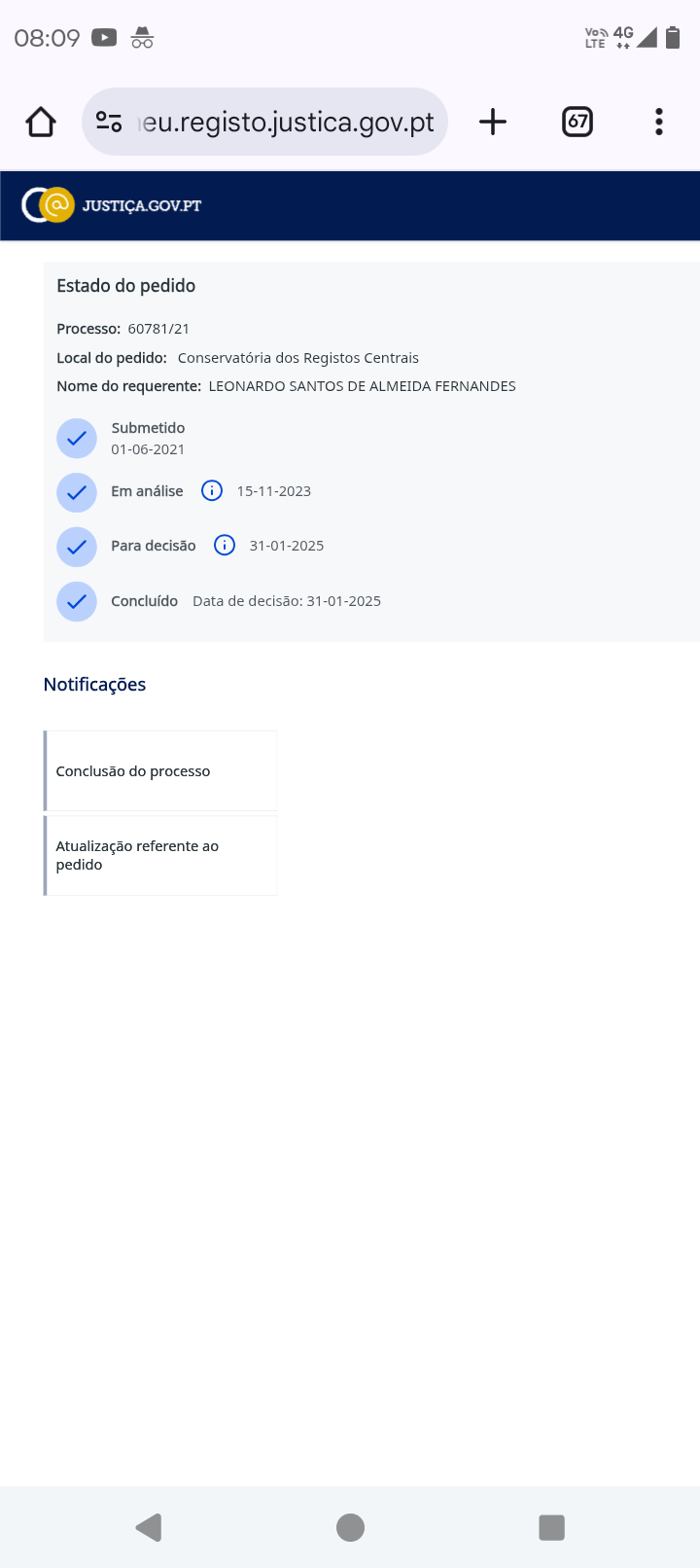Viewport: 700px width, 1568px height.
Task: Tap the address bar URL field
Action: coord(288,123)
